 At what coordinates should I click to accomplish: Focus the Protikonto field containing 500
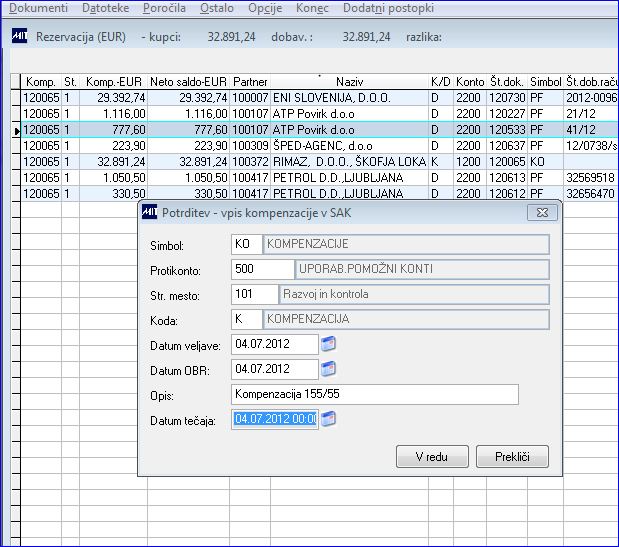262,269
